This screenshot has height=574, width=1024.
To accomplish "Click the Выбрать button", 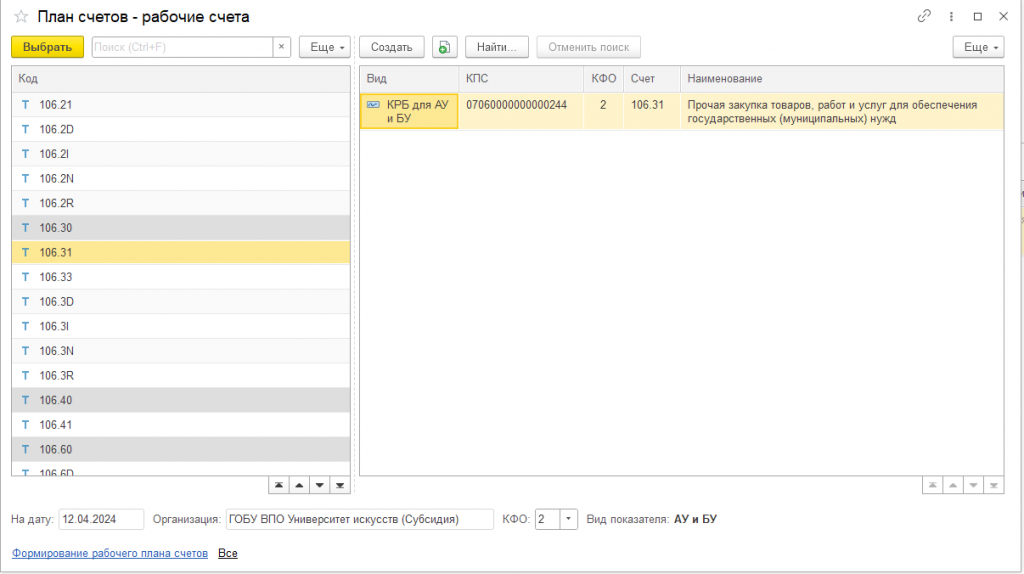I will tap(47, 47).
